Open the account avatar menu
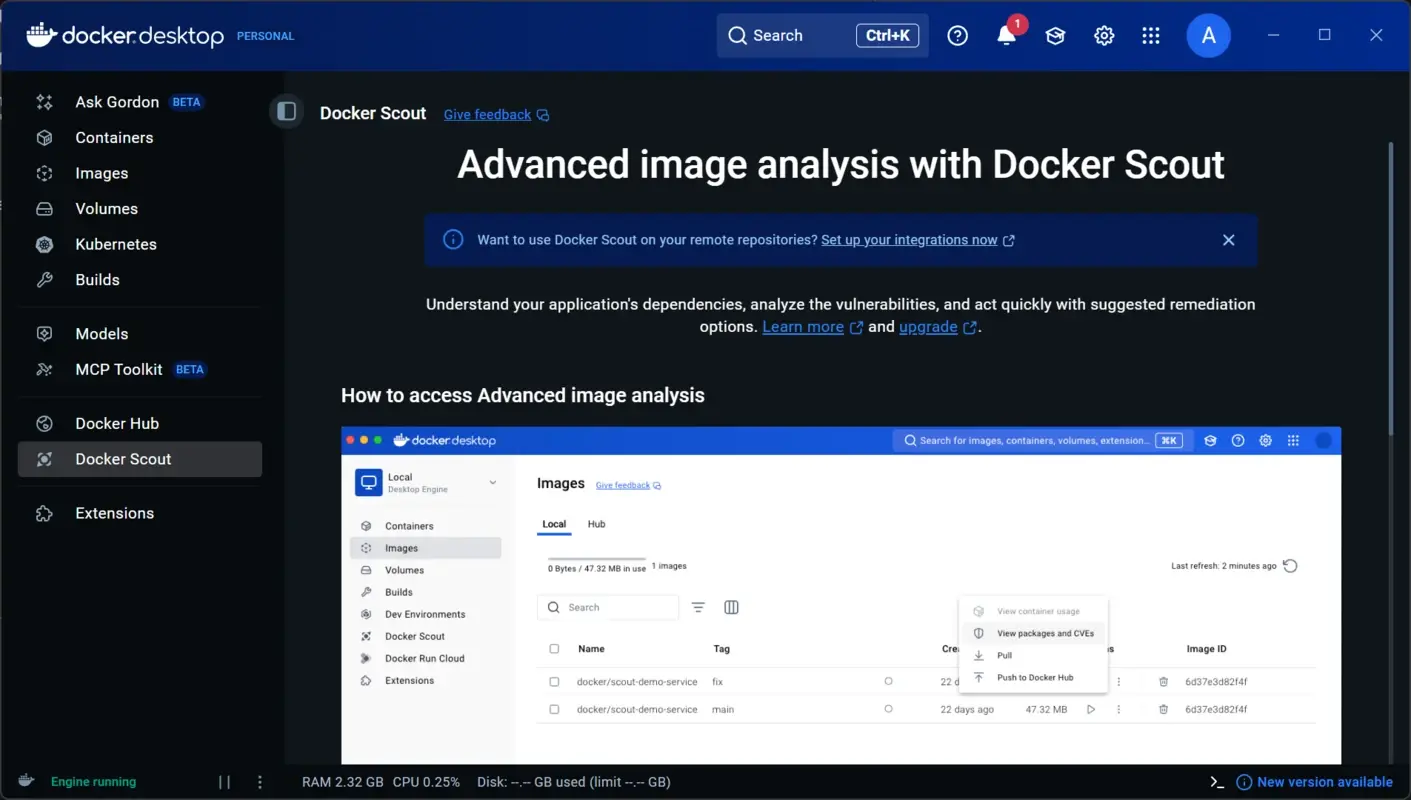1411x800 pixels. [x=1208, y=35]
